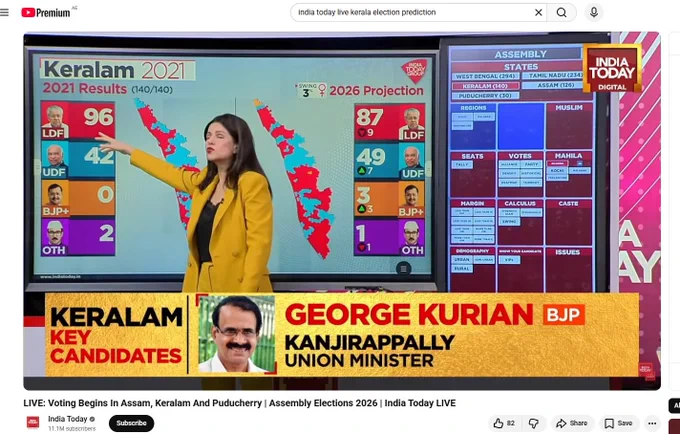This screenshot has height=434, width=680.
Task: Open the YouTube hamburger guide menu
Action: [4, 12]
